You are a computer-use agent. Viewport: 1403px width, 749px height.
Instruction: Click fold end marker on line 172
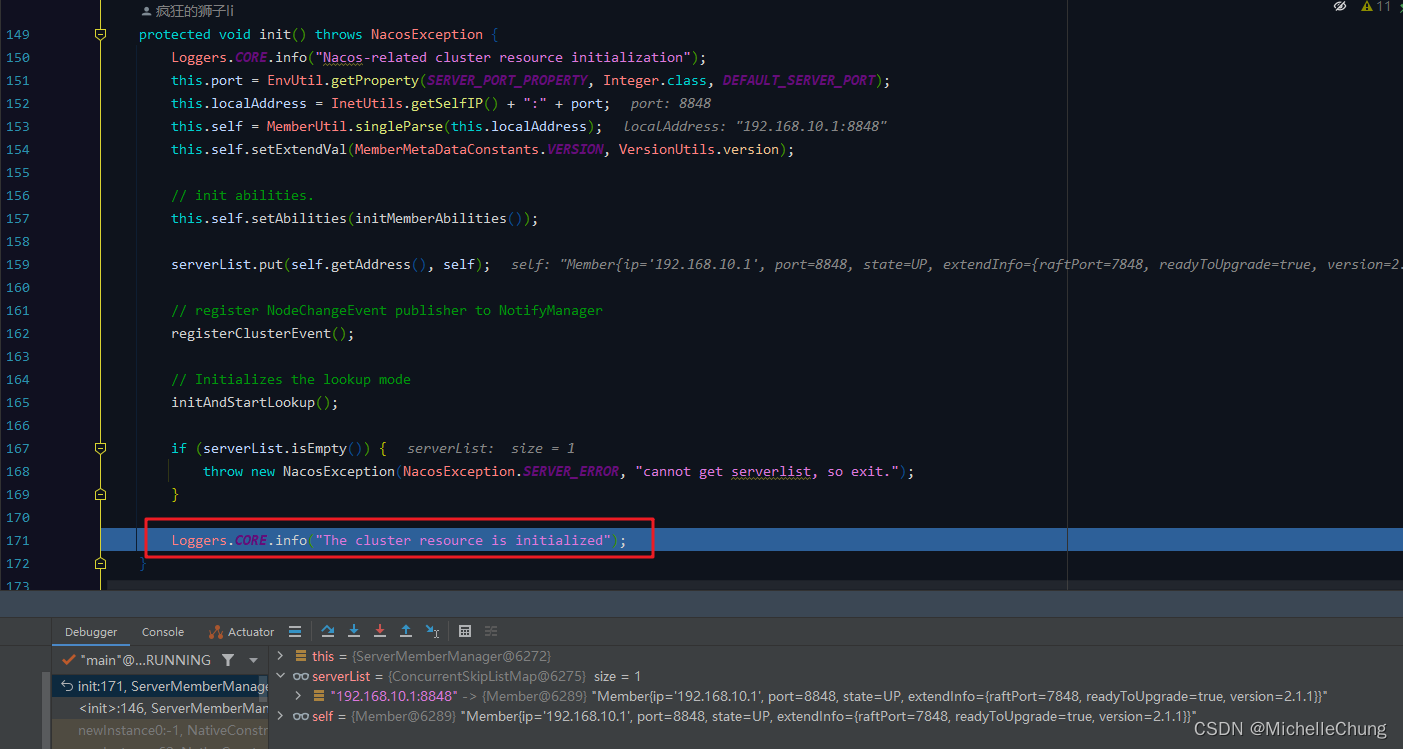tap(100, 563)
